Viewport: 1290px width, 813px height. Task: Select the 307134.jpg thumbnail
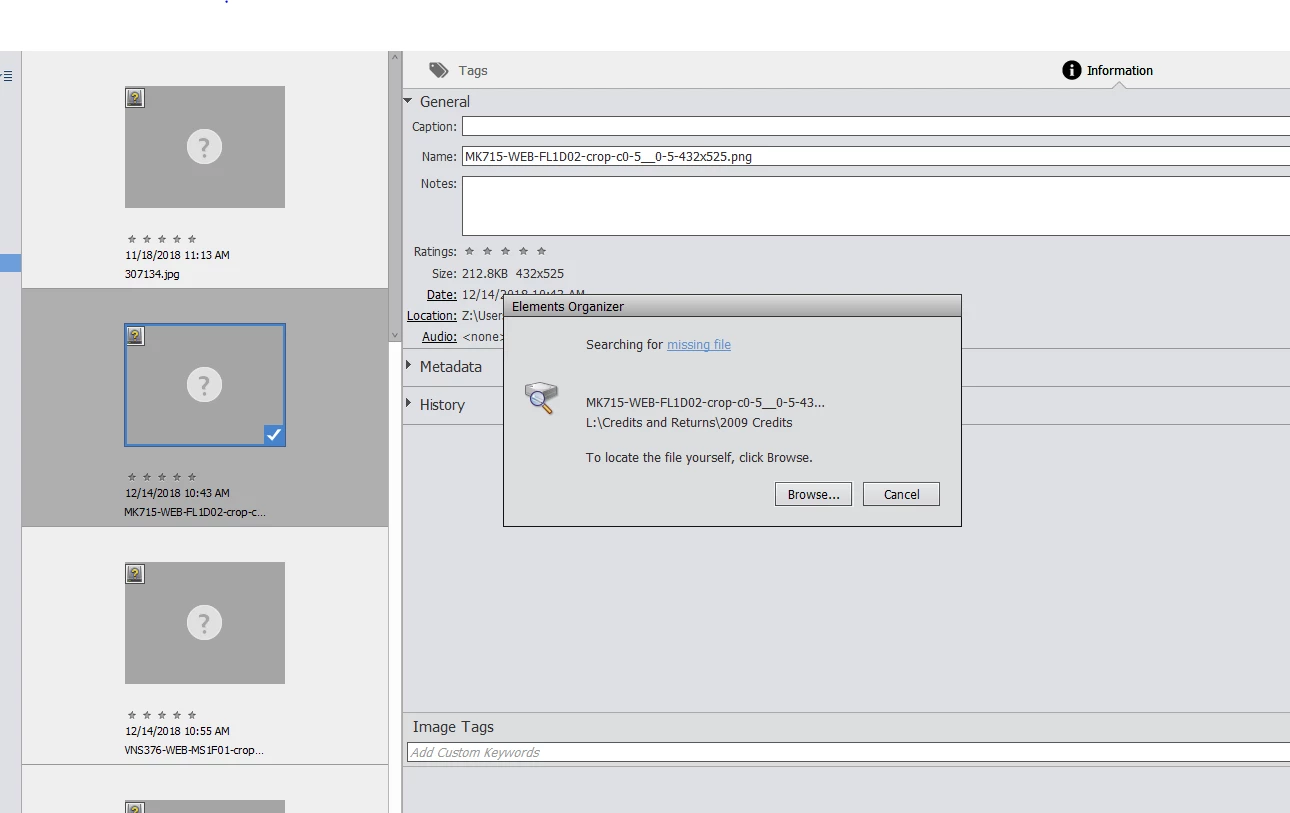click(205, 147)
